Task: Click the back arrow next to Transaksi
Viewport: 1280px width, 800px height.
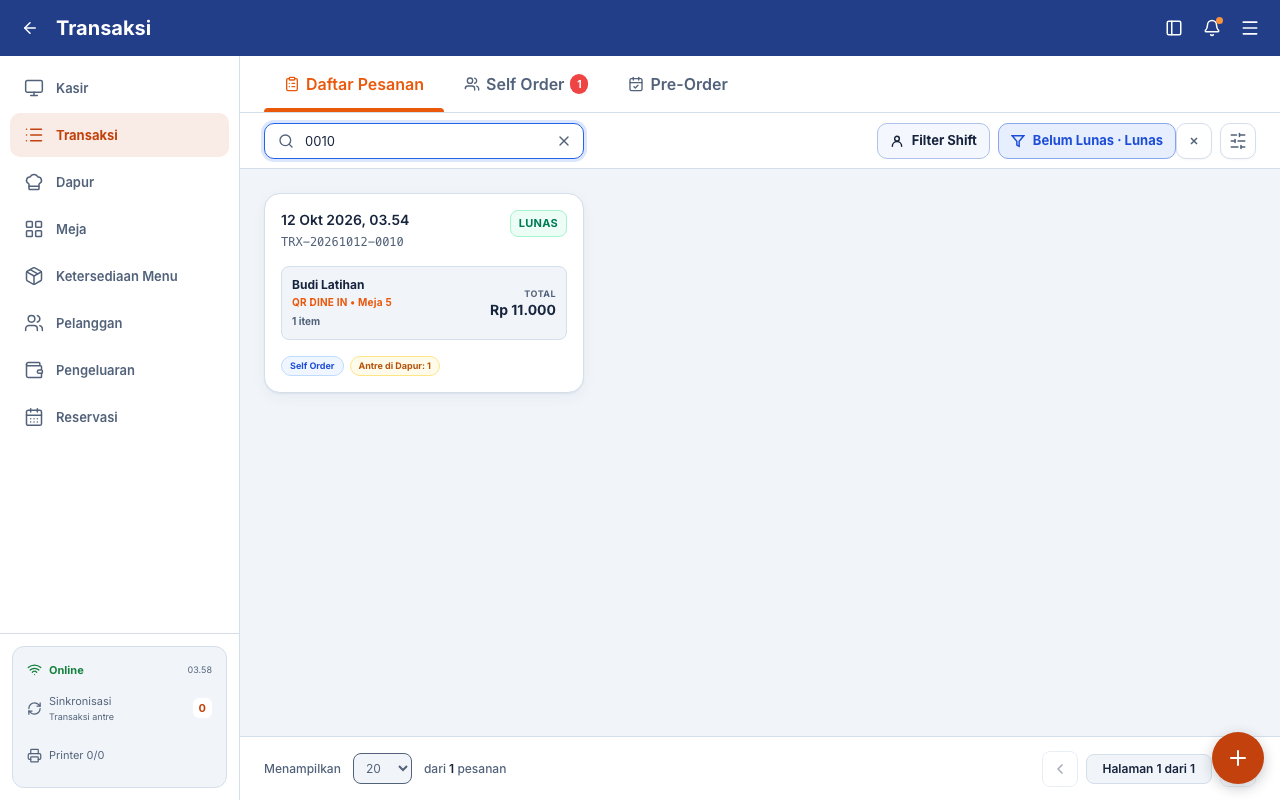Action: [30, 28]
